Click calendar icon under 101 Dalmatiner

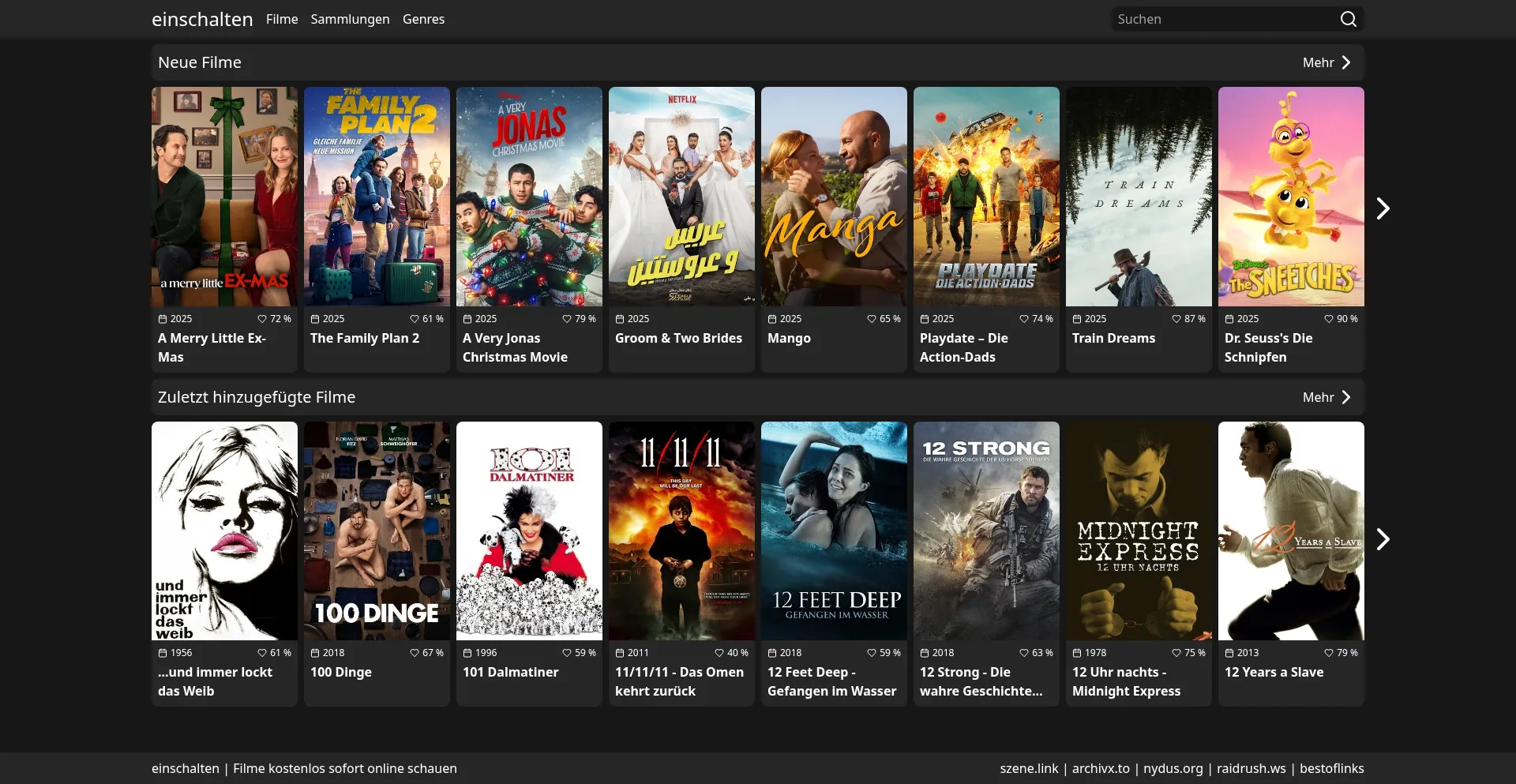(x=467, y=653)
